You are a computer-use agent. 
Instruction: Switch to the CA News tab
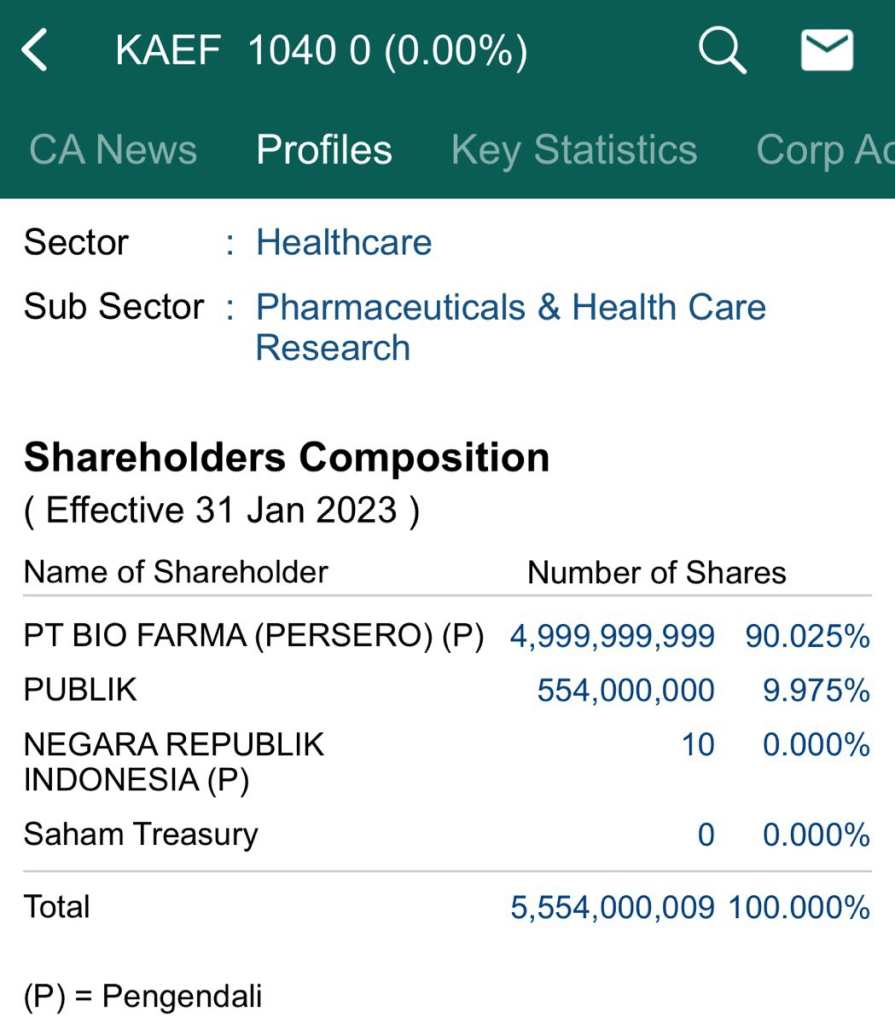coord(113,150)
